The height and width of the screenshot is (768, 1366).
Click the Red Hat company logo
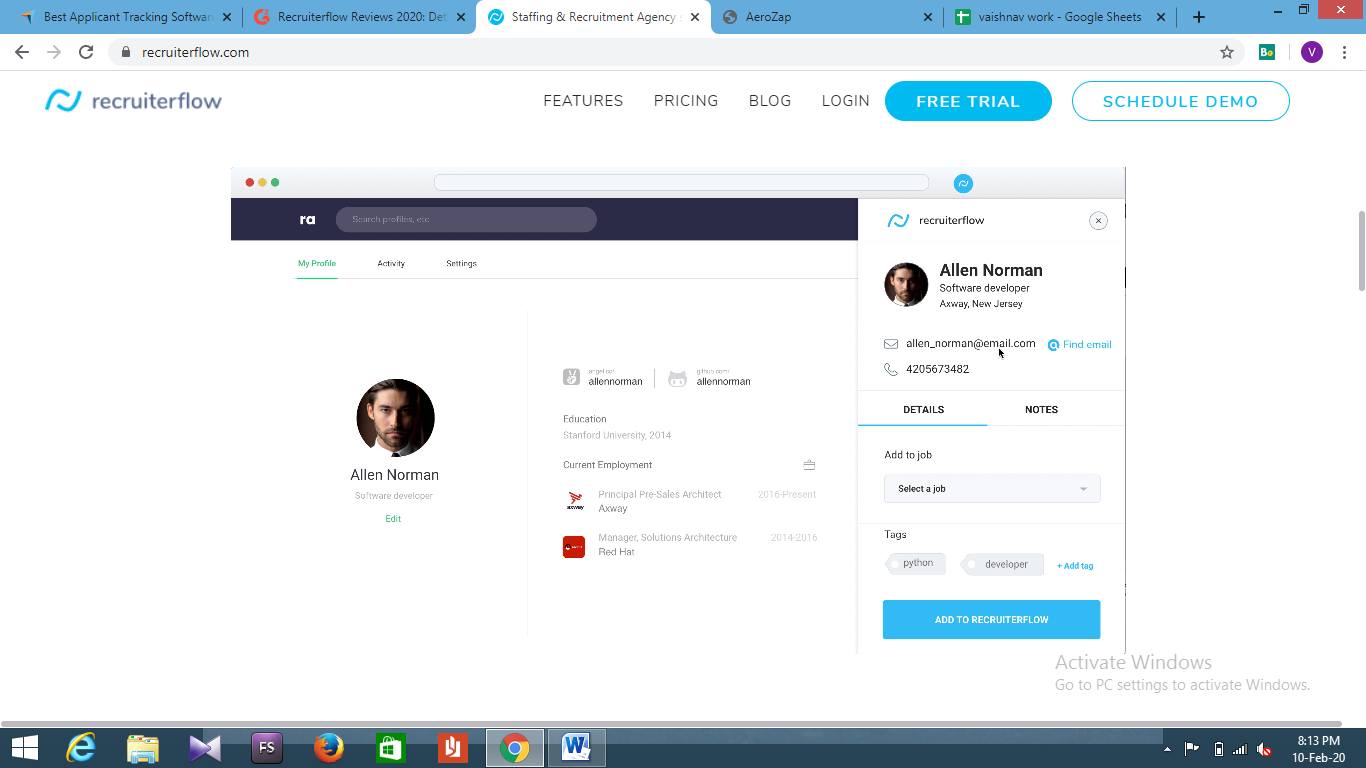tap(574, 547)
